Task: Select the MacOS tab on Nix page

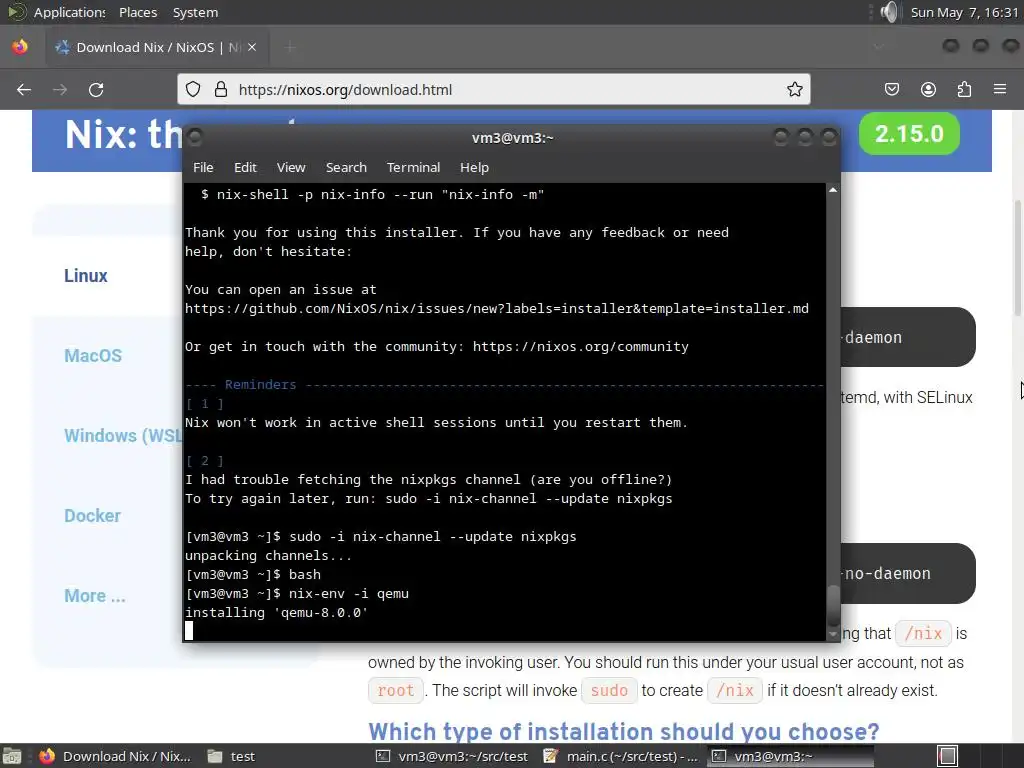Action: 93,356
